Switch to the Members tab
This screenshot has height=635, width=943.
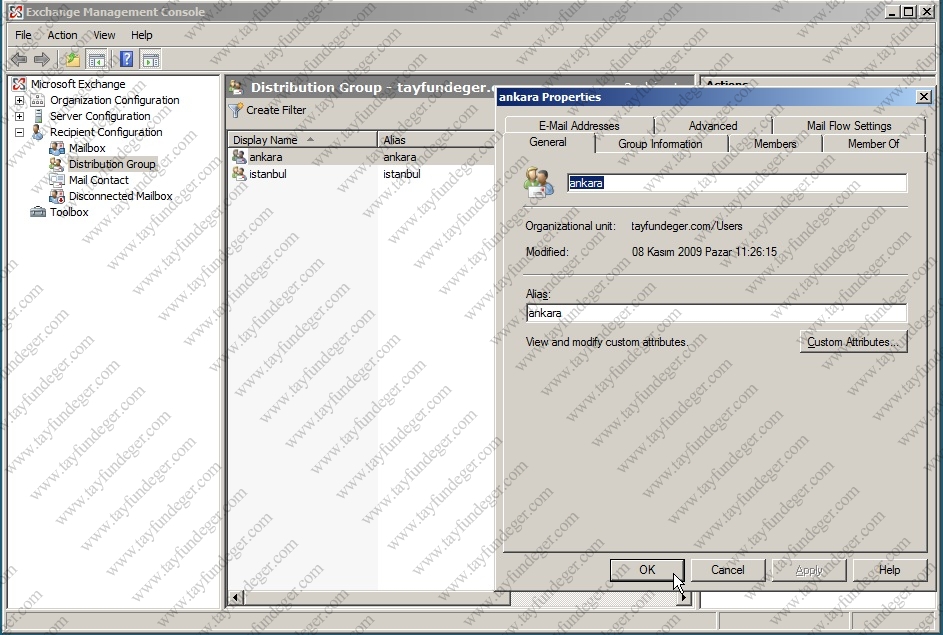click(x=775, y=144)
